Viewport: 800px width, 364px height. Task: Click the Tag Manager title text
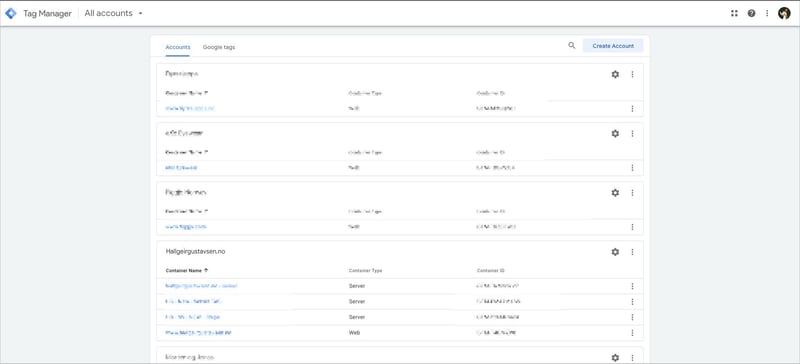pyautogui.click(x=47, y=14)
